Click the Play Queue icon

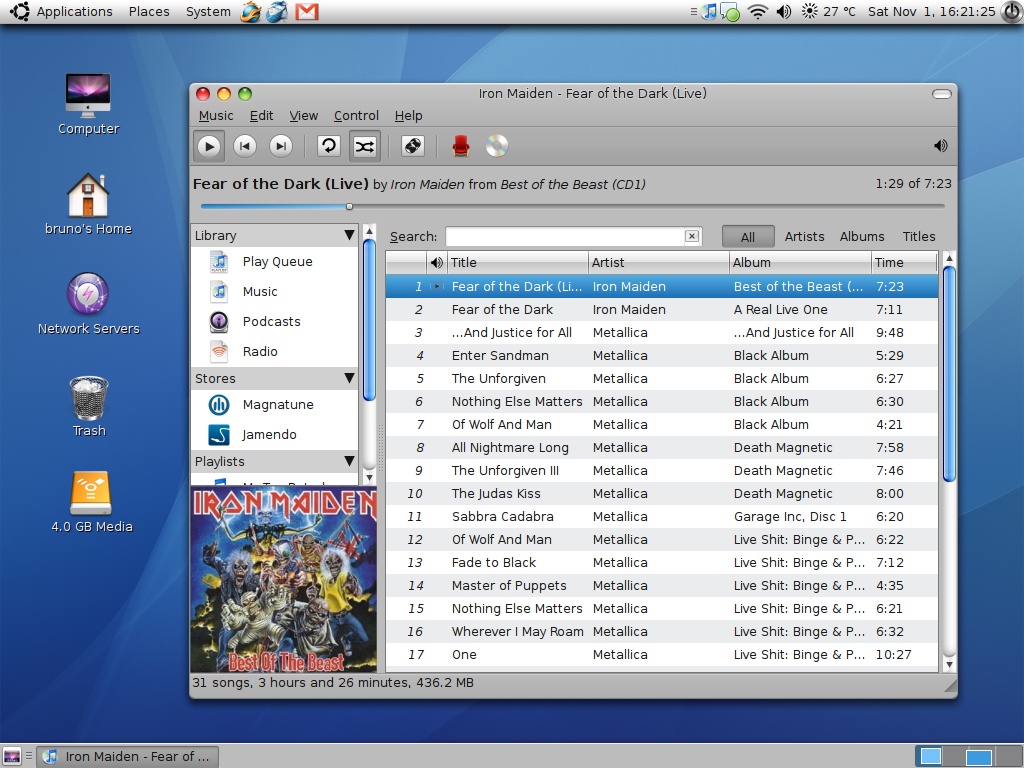coord(219,262)
